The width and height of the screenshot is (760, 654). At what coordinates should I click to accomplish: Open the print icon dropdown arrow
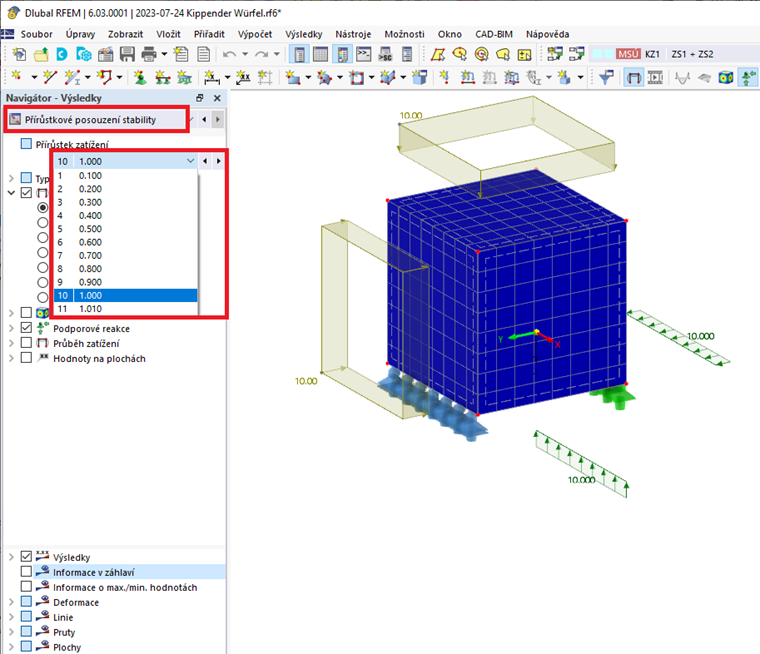pos(164,54)
